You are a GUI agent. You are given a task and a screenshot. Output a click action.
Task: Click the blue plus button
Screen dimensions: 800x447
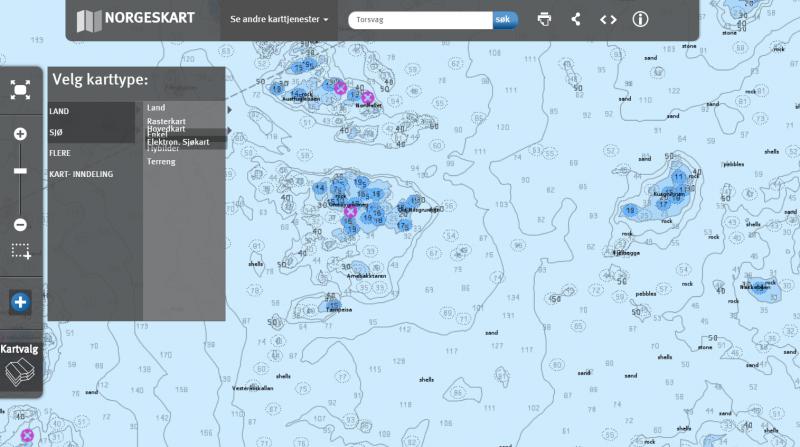[x=20, y=302]
